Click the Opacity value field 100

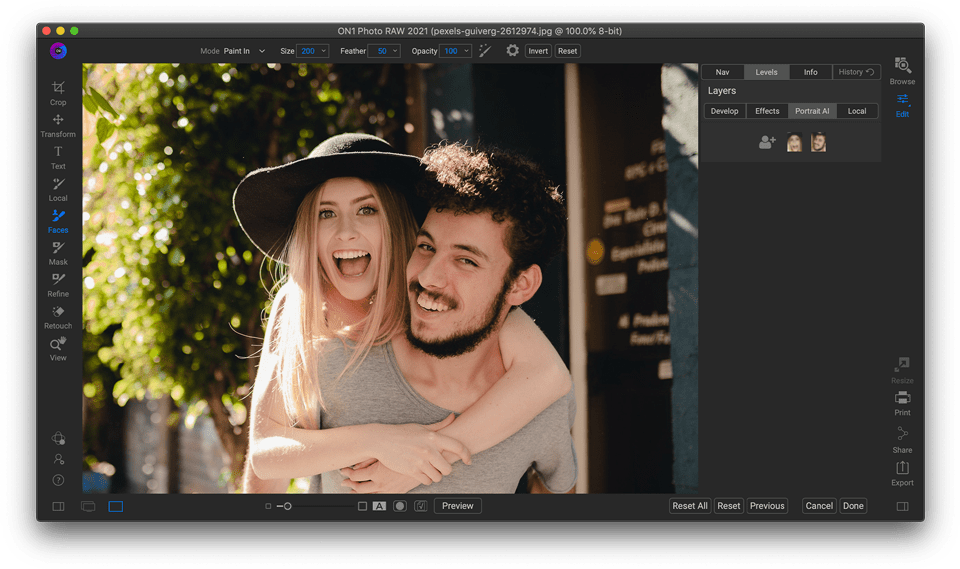451,51
